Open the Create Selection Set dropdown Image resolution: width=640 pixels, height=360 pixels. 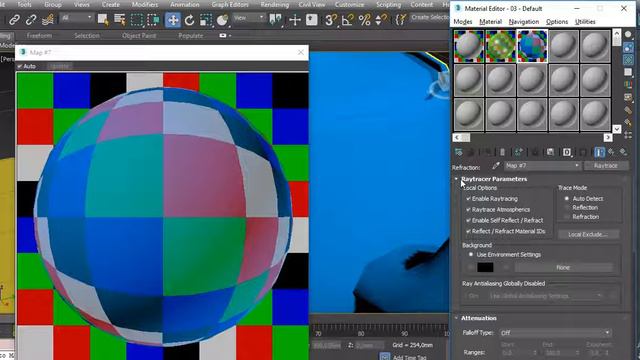click(429, 18)
